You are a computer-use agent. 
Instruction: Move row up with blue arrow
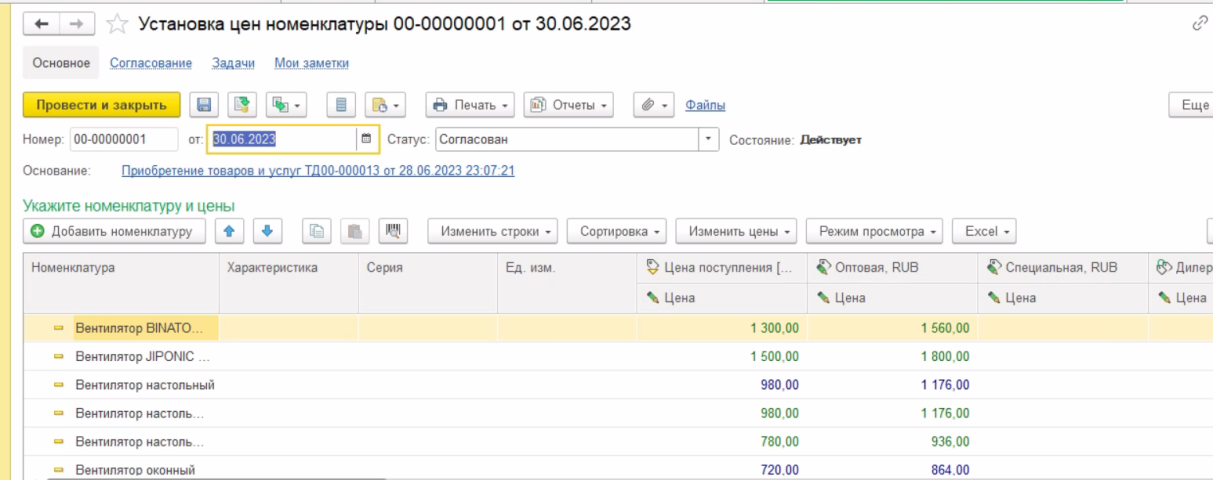click(x=229, y=231)
